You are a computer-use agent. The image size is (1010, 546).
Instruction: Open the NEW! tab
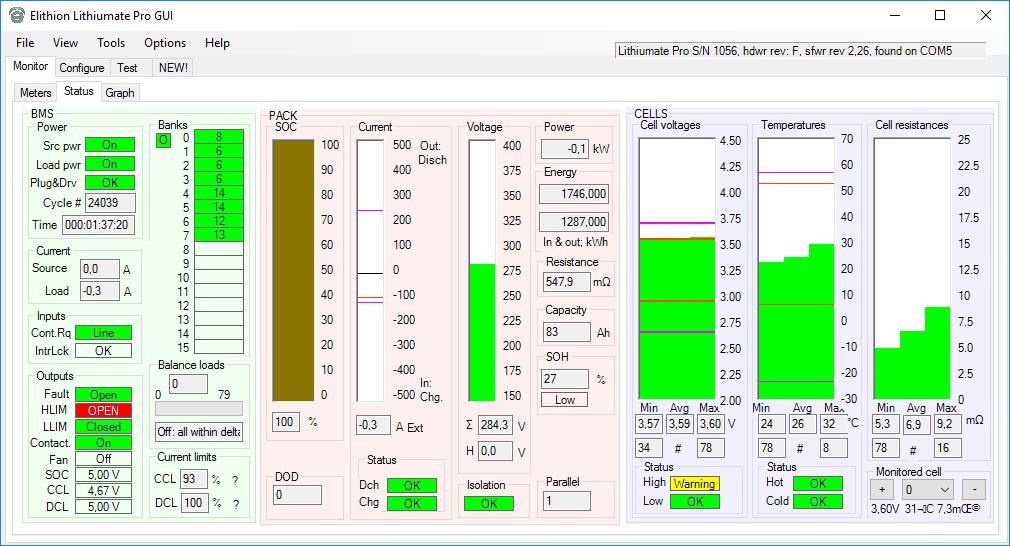[x=173, y=68]
